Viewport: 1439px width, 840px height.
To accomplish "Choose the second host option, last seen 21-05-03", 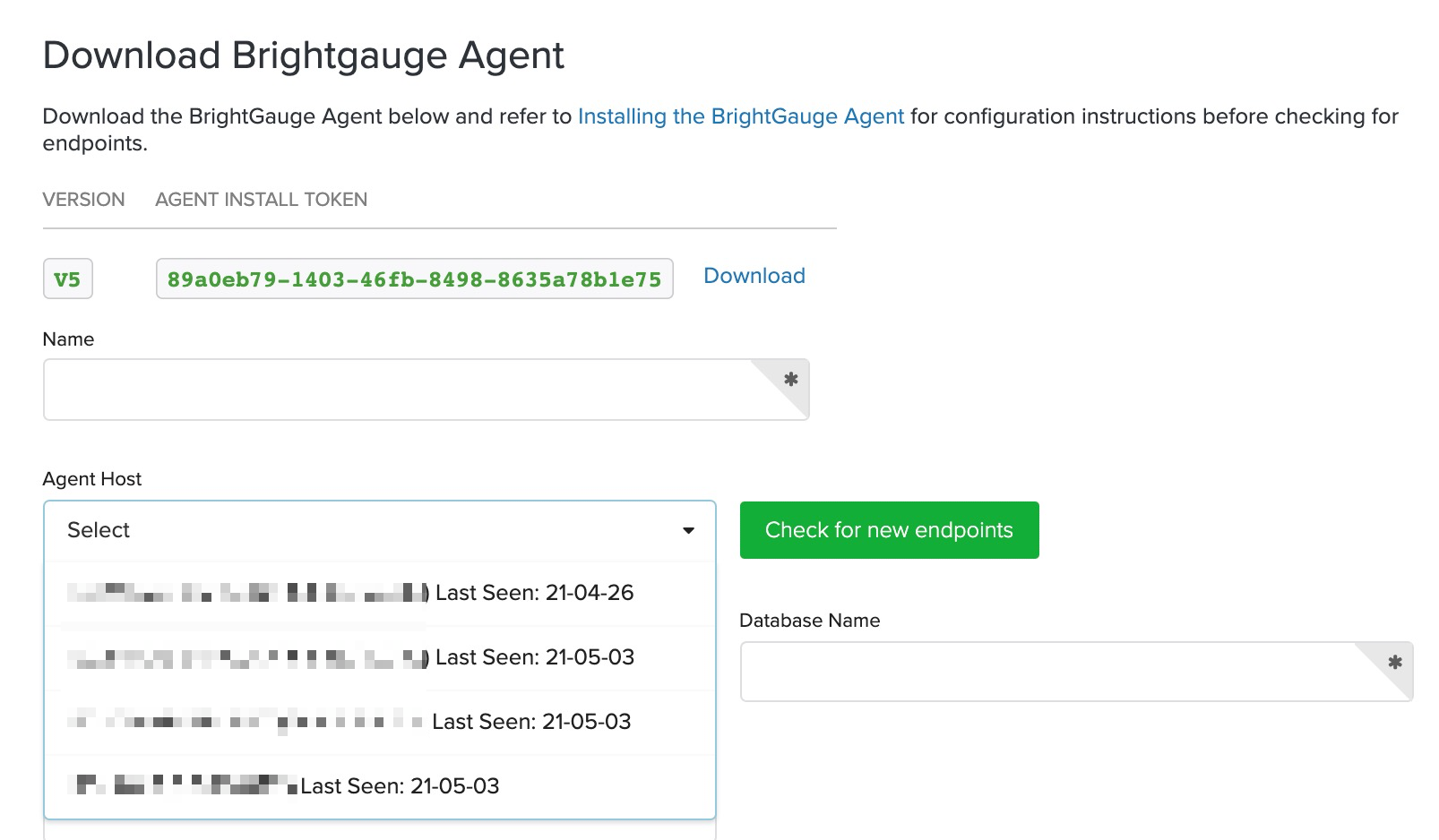I will tap(380, 657).
